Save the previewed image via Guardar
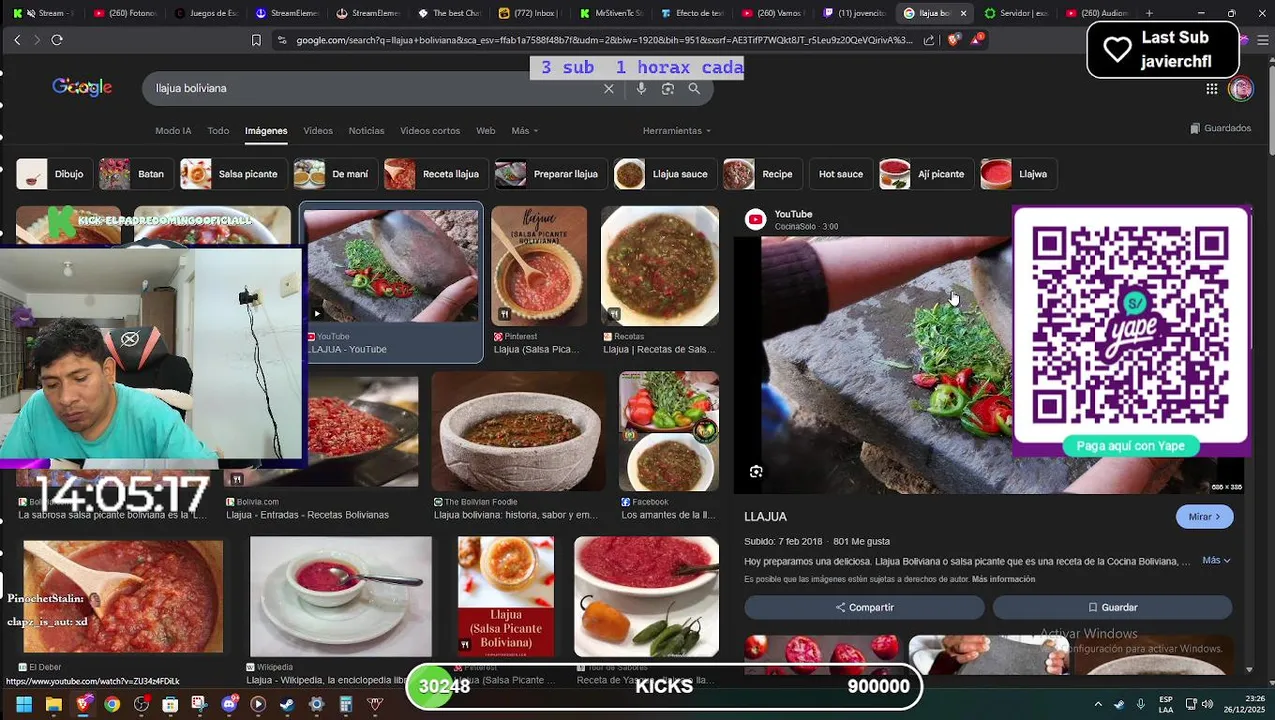 click(x=1112, y=607)
